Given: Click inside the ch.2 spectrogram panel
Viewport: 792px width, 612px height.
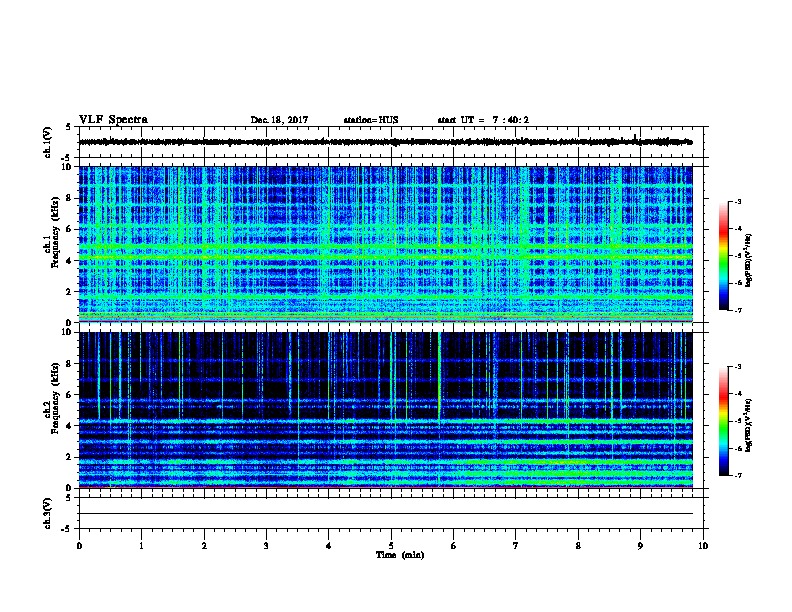Looking at the screenshot, I should pos(386,410).
